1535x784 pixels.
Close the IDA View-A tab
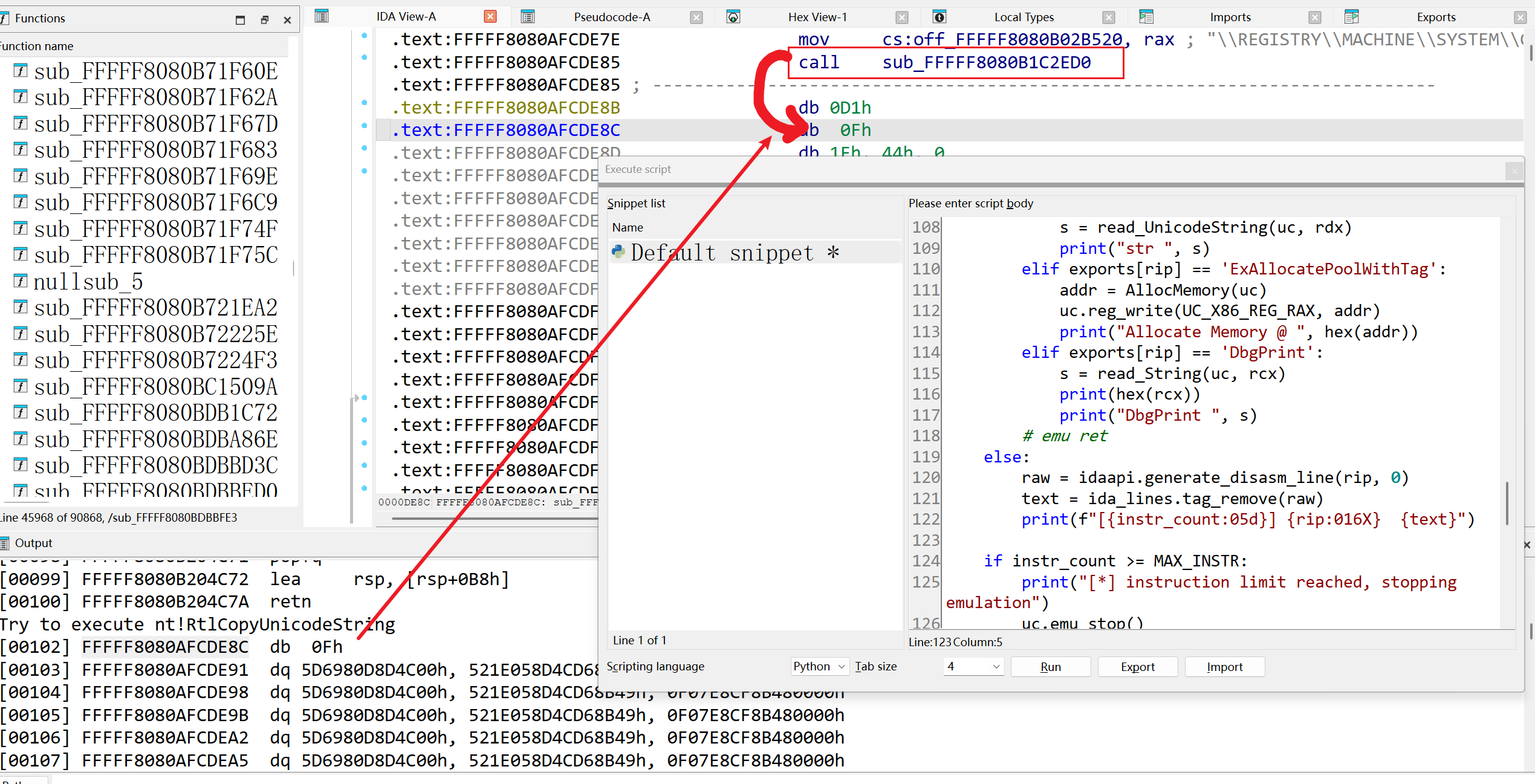click(490, 16)
